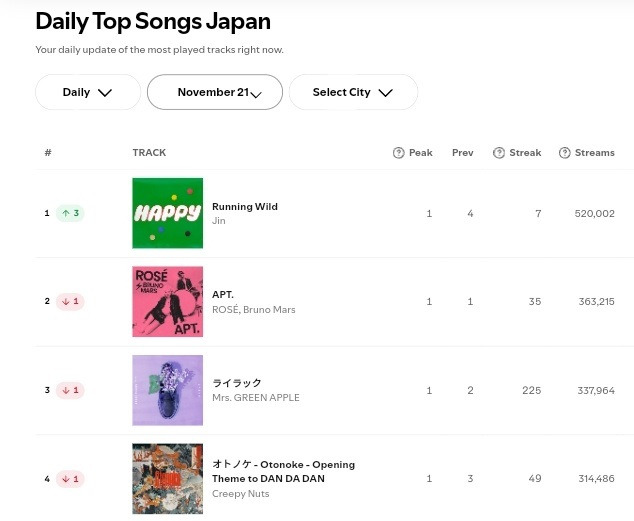
Task: Open the Daily period dropdown
Action: (x=87, y=92)
